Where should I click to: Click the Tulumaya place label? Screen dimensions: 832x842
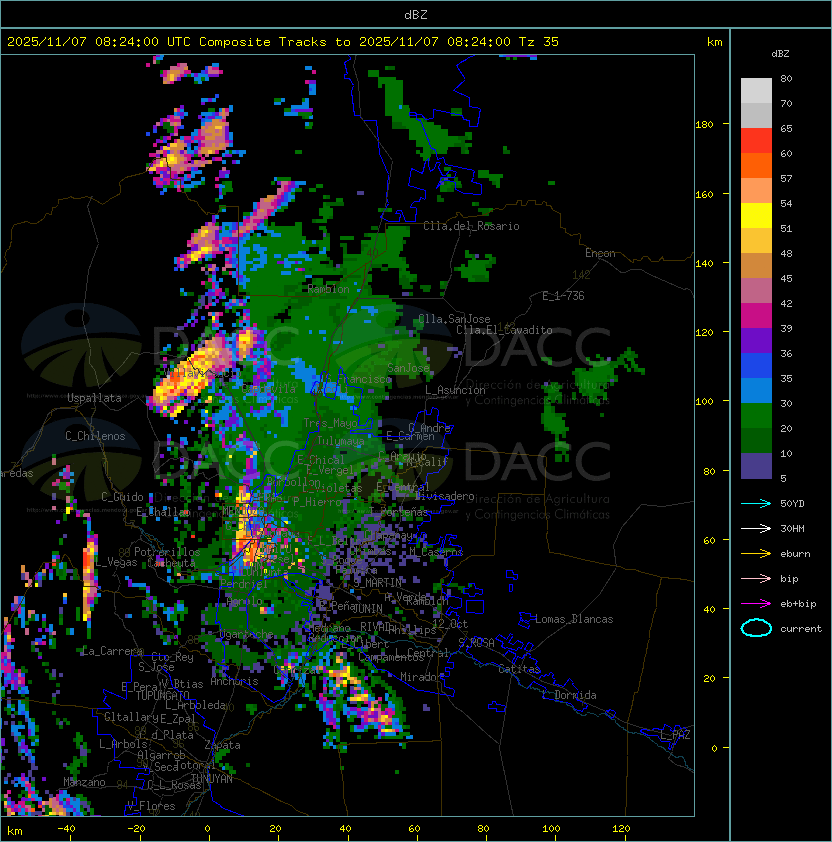coord(341,441)
